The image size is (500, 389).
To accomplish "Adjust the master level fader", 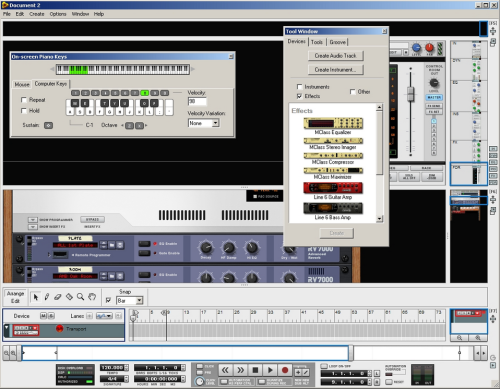I will [x=411, y=94].
